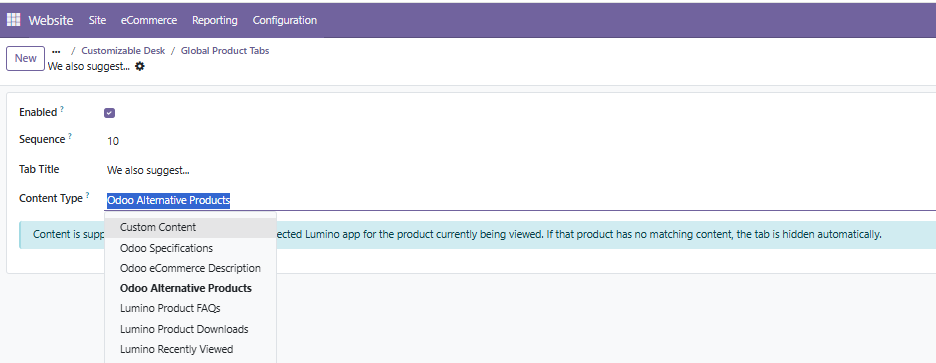Click the record title We also suggest...

(89, 66)
